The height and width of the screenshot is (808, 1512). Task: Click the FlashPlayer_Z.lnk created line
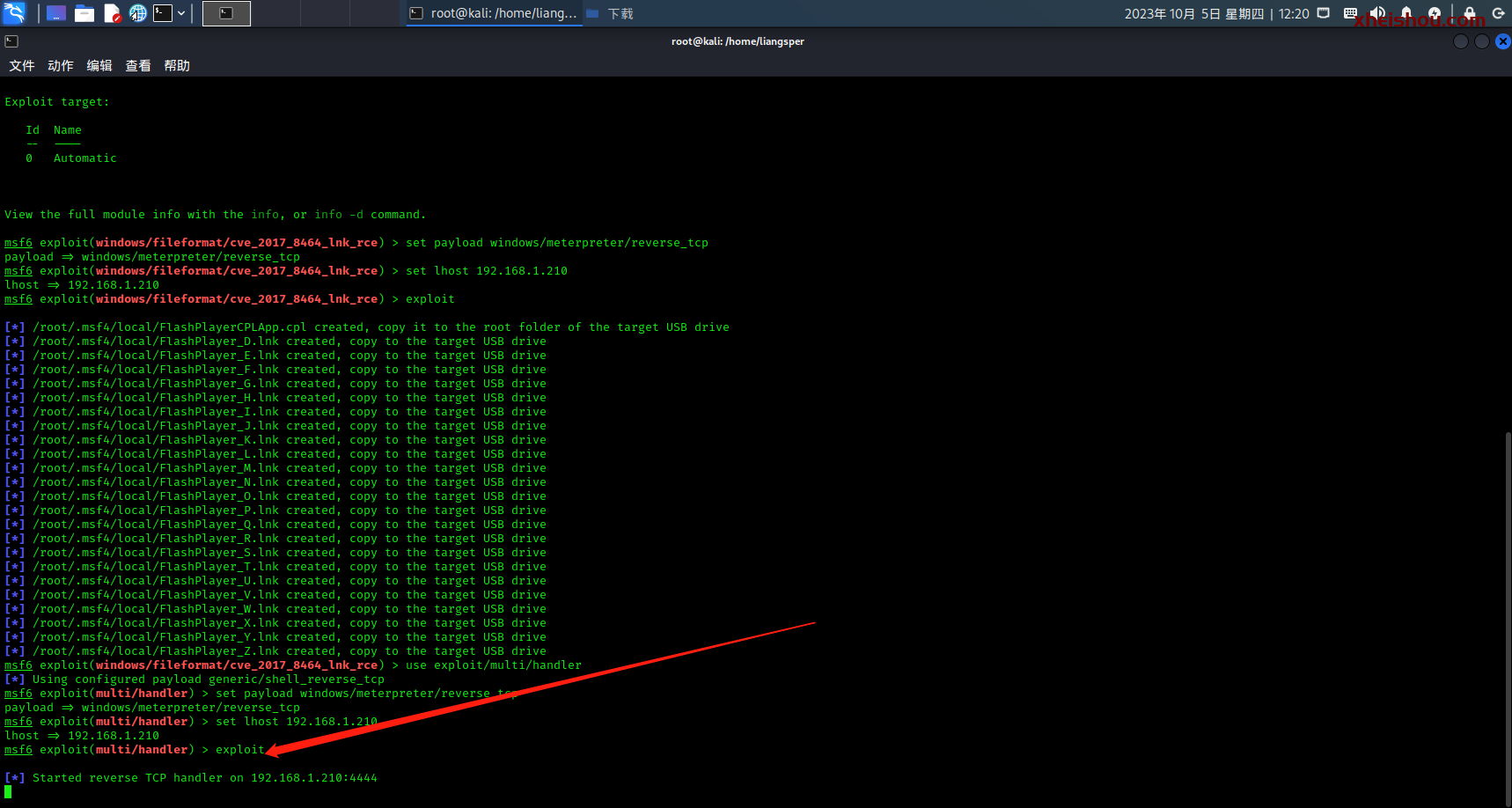pos(275,651)
